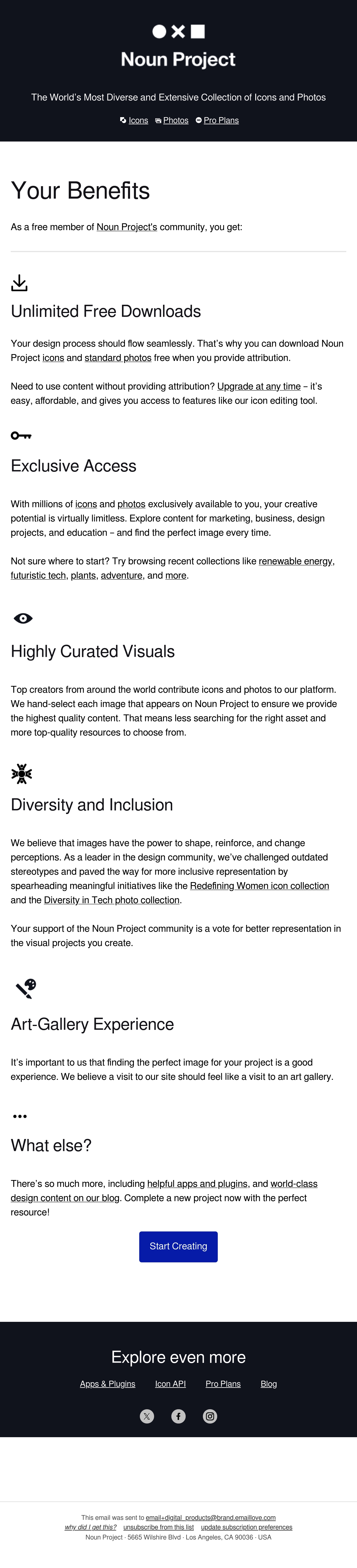This screenshot has width=357, height=1568.
Task: Go to Pro Plans in the header navigation
Action: pos(221,120)
